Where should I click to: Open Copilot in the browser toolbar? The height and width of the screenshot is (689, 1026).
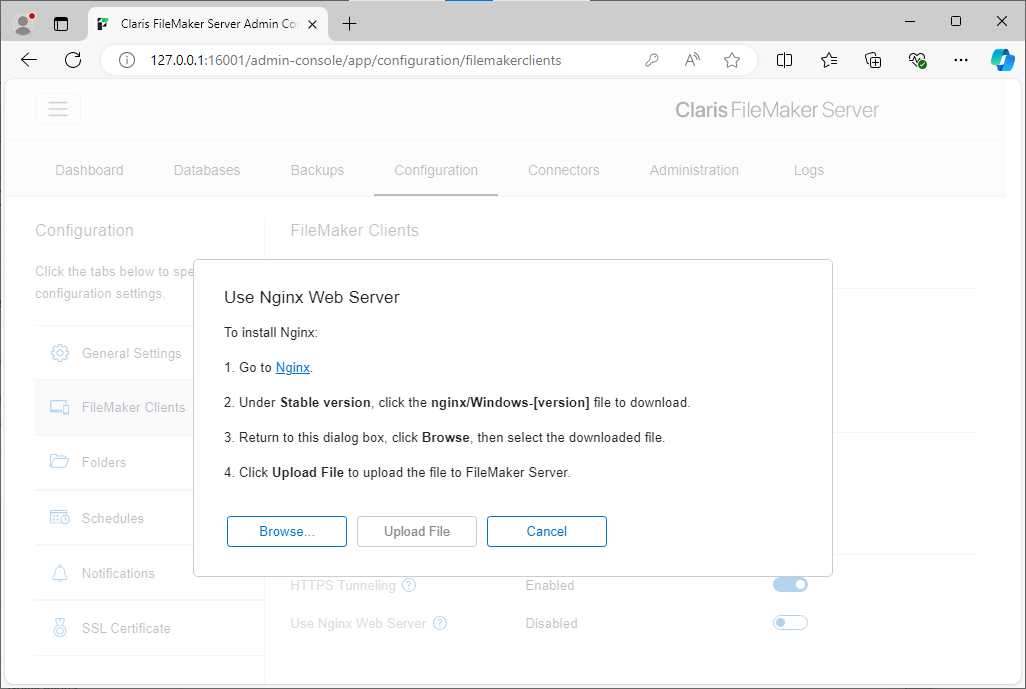[1003, 60]
